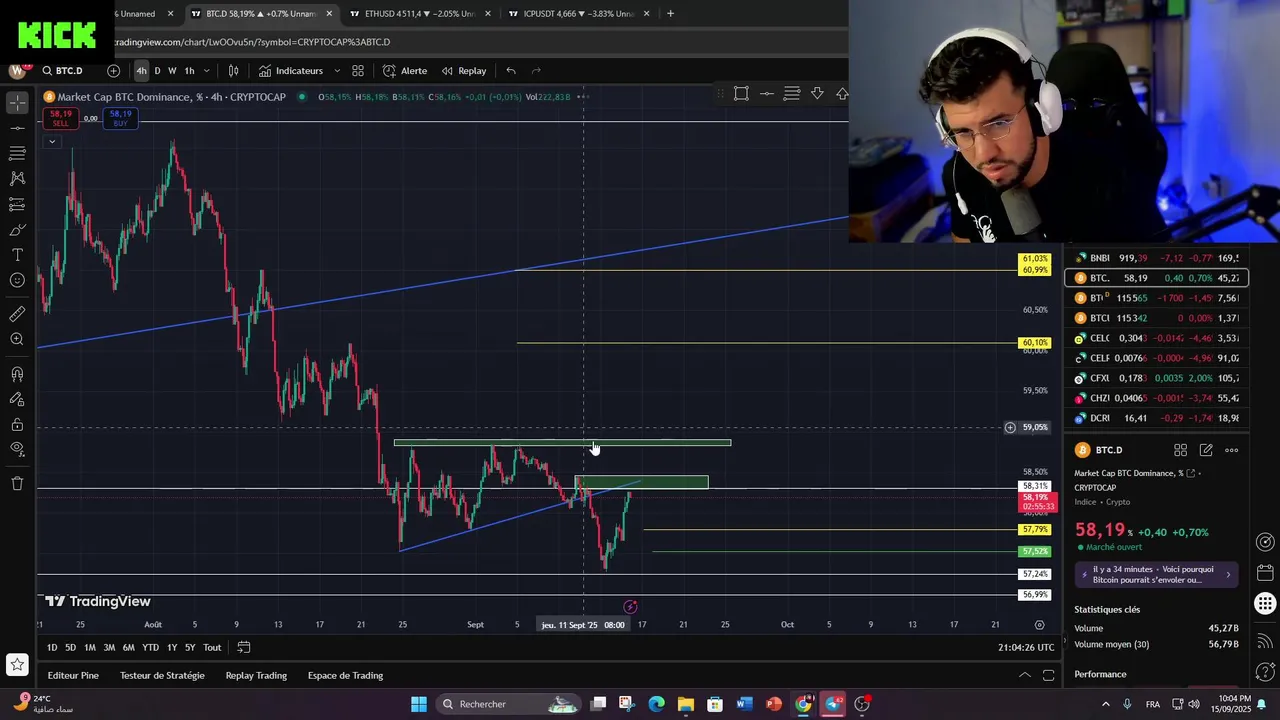Toggle hide all drawings eye
The image size is (1280, 720).
click(x=17, y=449)
